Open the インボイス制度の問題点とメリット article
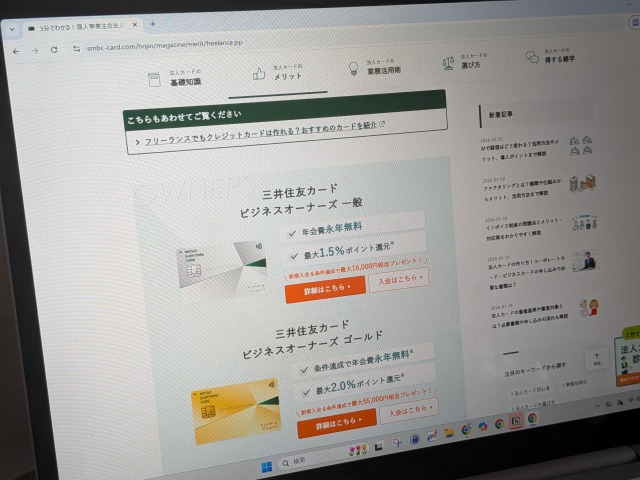This screenshot has width=640, height=480. pyautogui.click(x=524, y=227)
